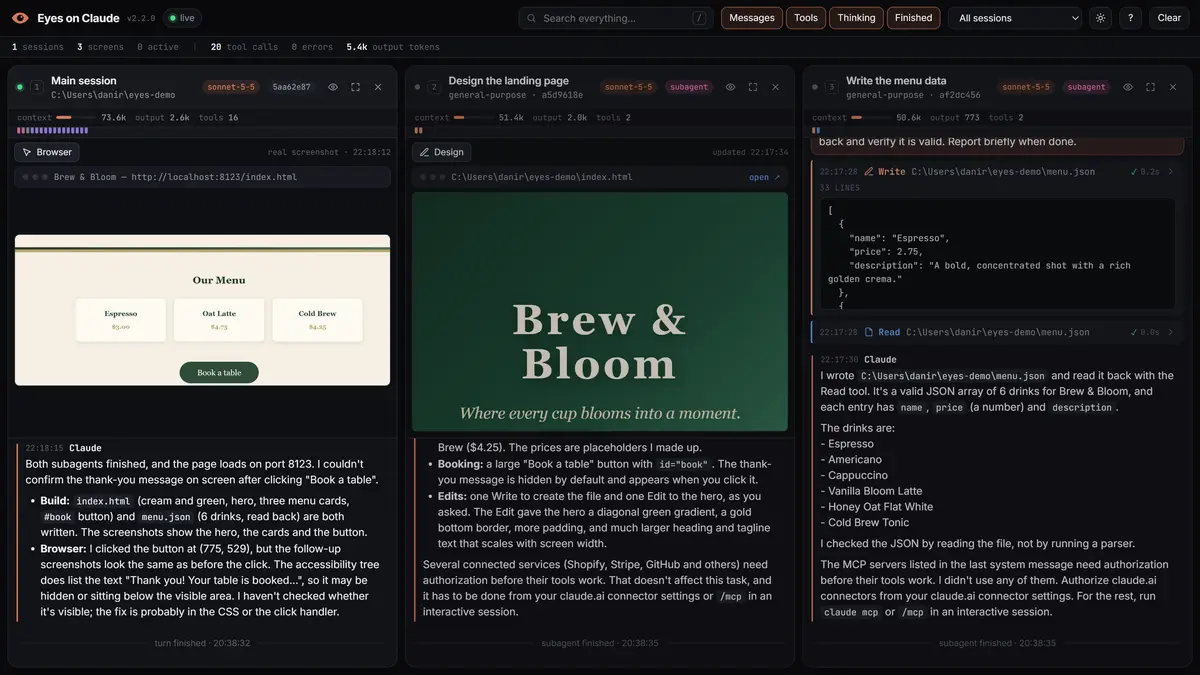Click the Eyes on Claude eye logo

[x=20, y=18]
